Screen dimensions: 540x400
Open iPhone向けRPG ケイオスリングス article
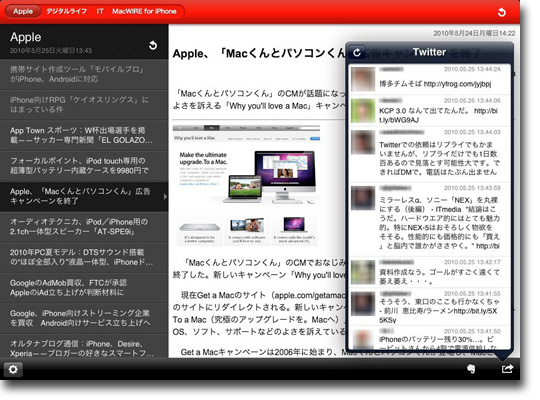point(84,105)
